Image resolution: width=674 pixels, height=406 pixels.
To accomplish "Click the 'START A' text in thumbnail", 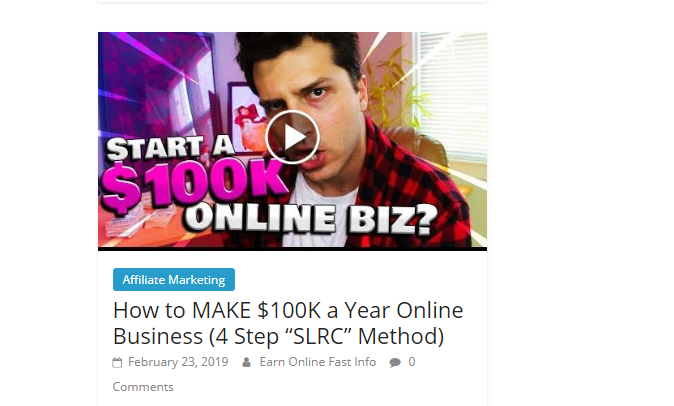I will coord(171,147).
